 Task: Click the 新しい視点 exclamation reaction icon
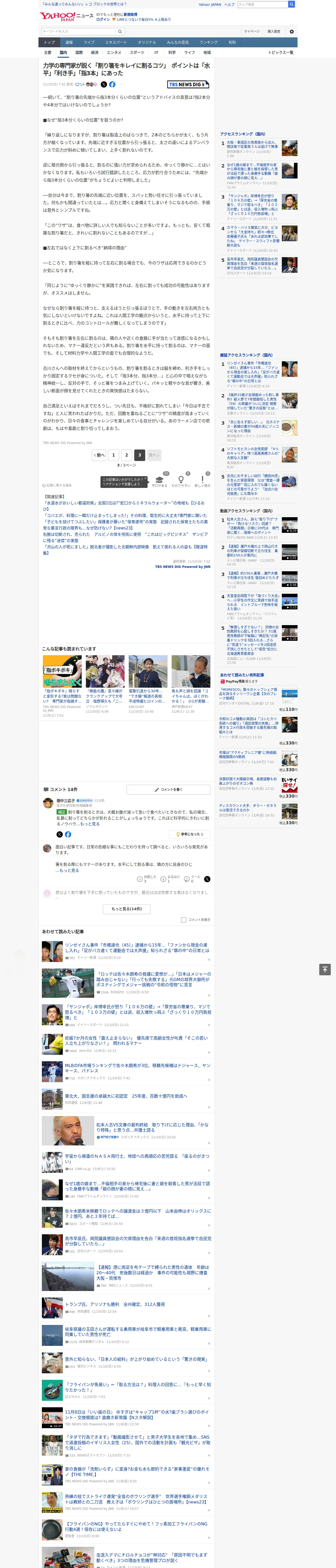(x=203, y=479)
